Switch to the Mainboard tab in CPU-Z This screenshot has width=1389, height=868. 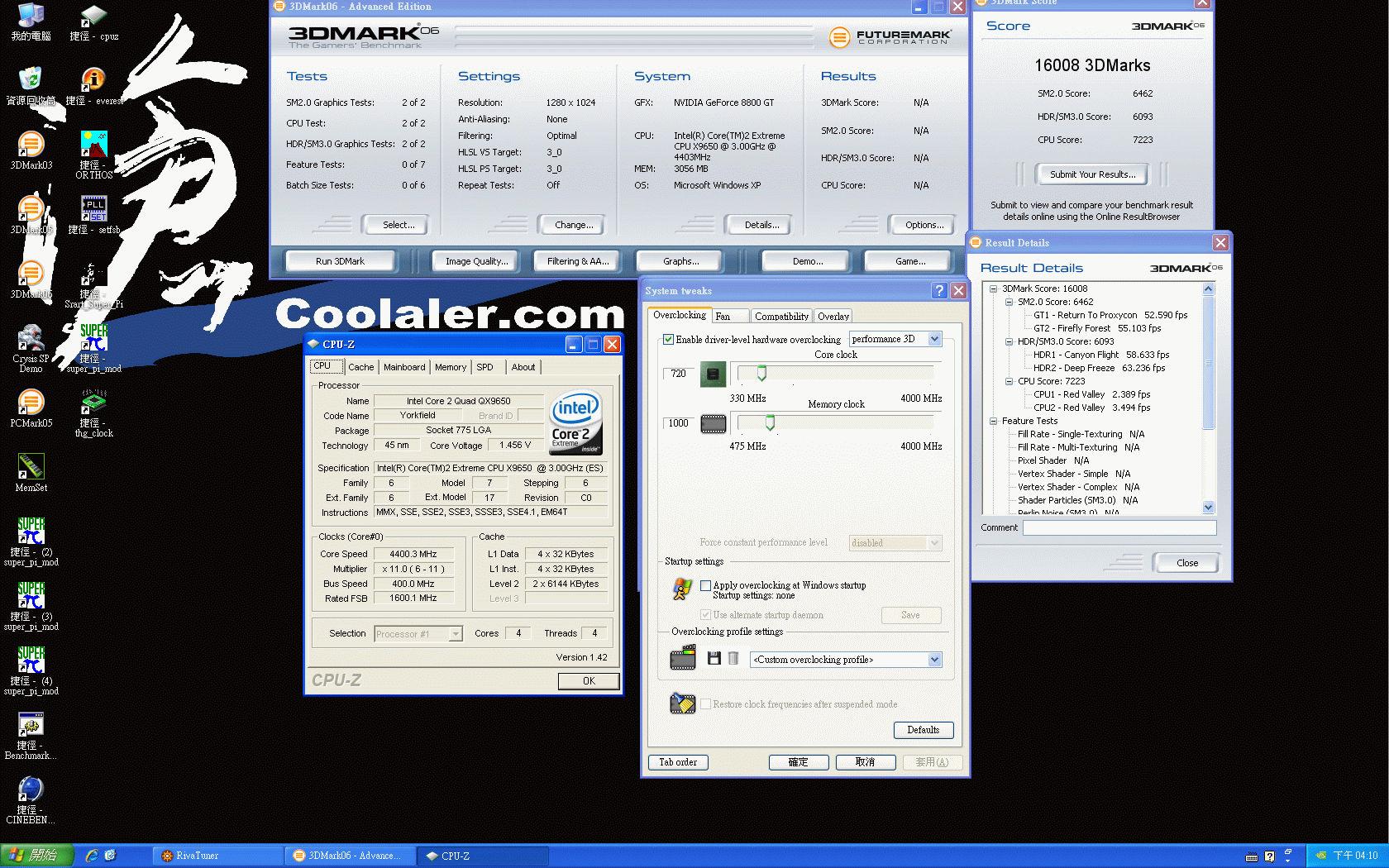tap(404, 367)
